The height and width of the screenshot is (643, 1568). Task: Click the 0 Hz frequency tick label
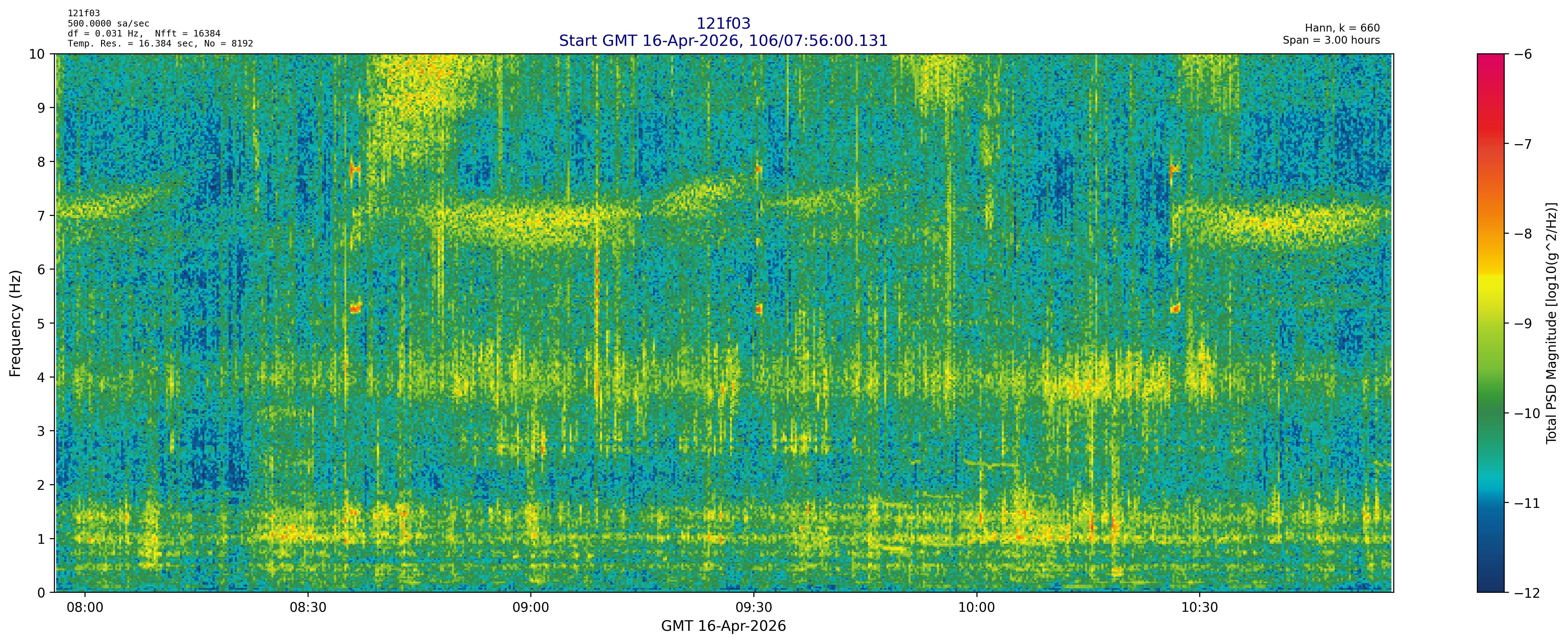coord(41,592)
